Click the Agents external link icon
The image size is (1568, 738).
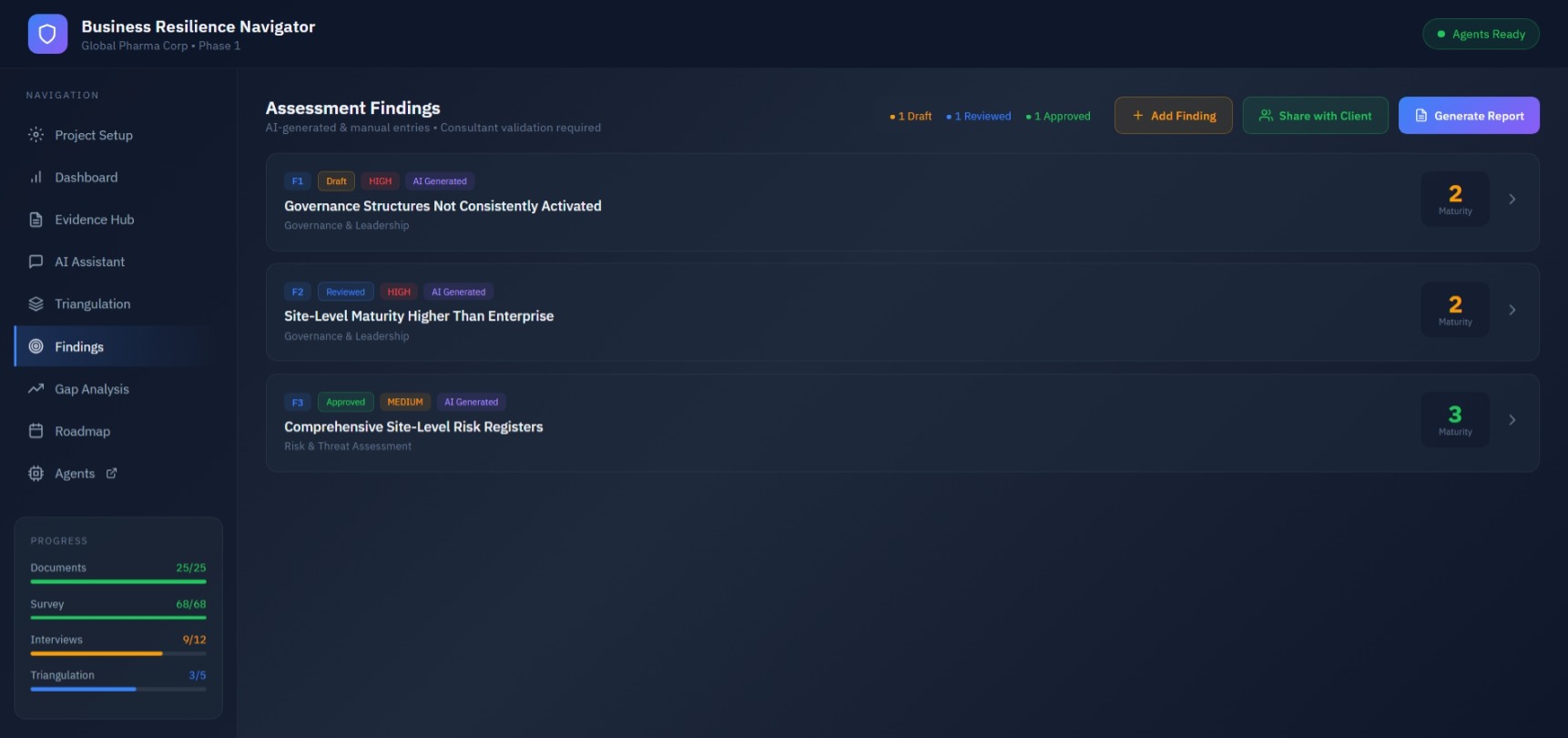tap(112, 473)
